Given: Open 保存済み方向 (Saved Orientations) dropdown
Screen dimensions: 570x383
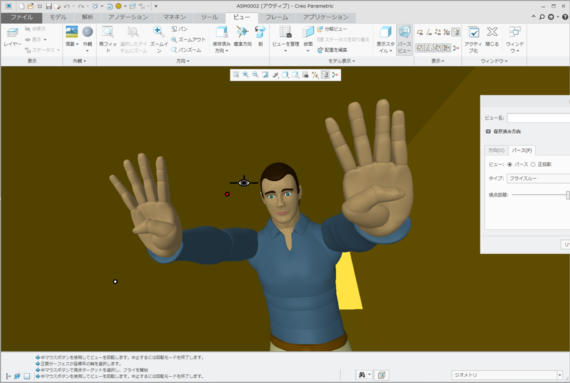Looking at the screenshot, I should [221, 47].
